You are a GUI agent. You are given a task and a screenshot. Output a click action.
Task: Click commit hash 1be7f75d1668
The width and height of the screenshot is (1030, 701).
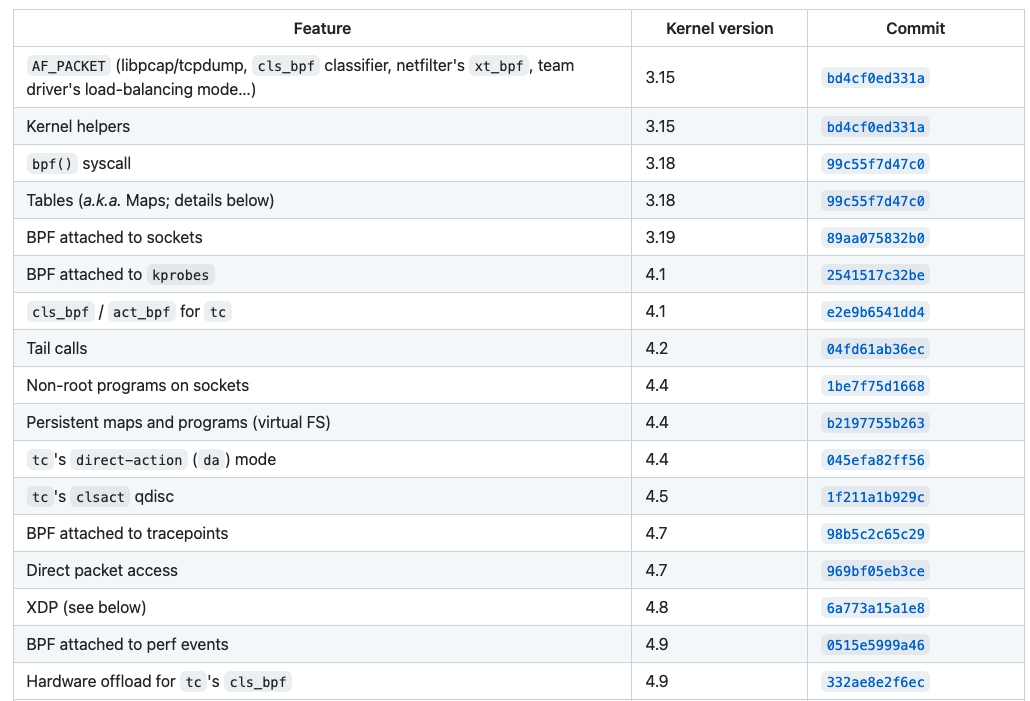click(875, 386)
